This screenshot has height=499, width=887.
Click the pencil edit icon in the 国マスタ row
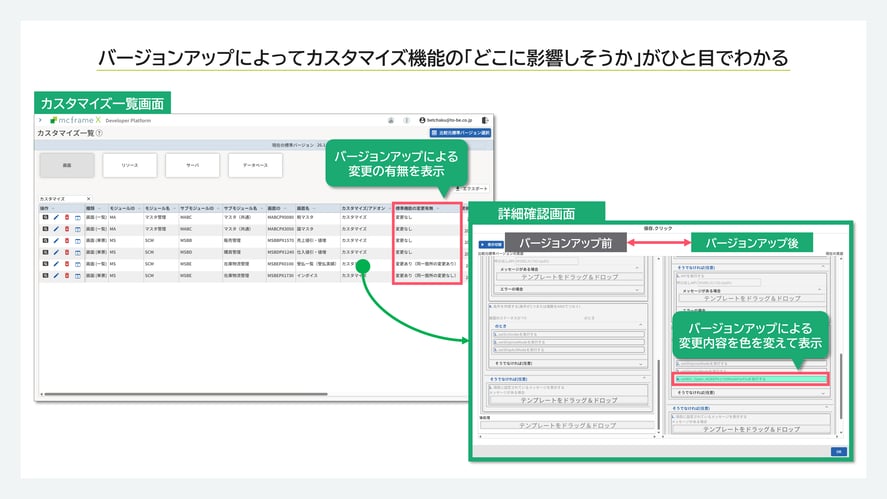(56, 229)
